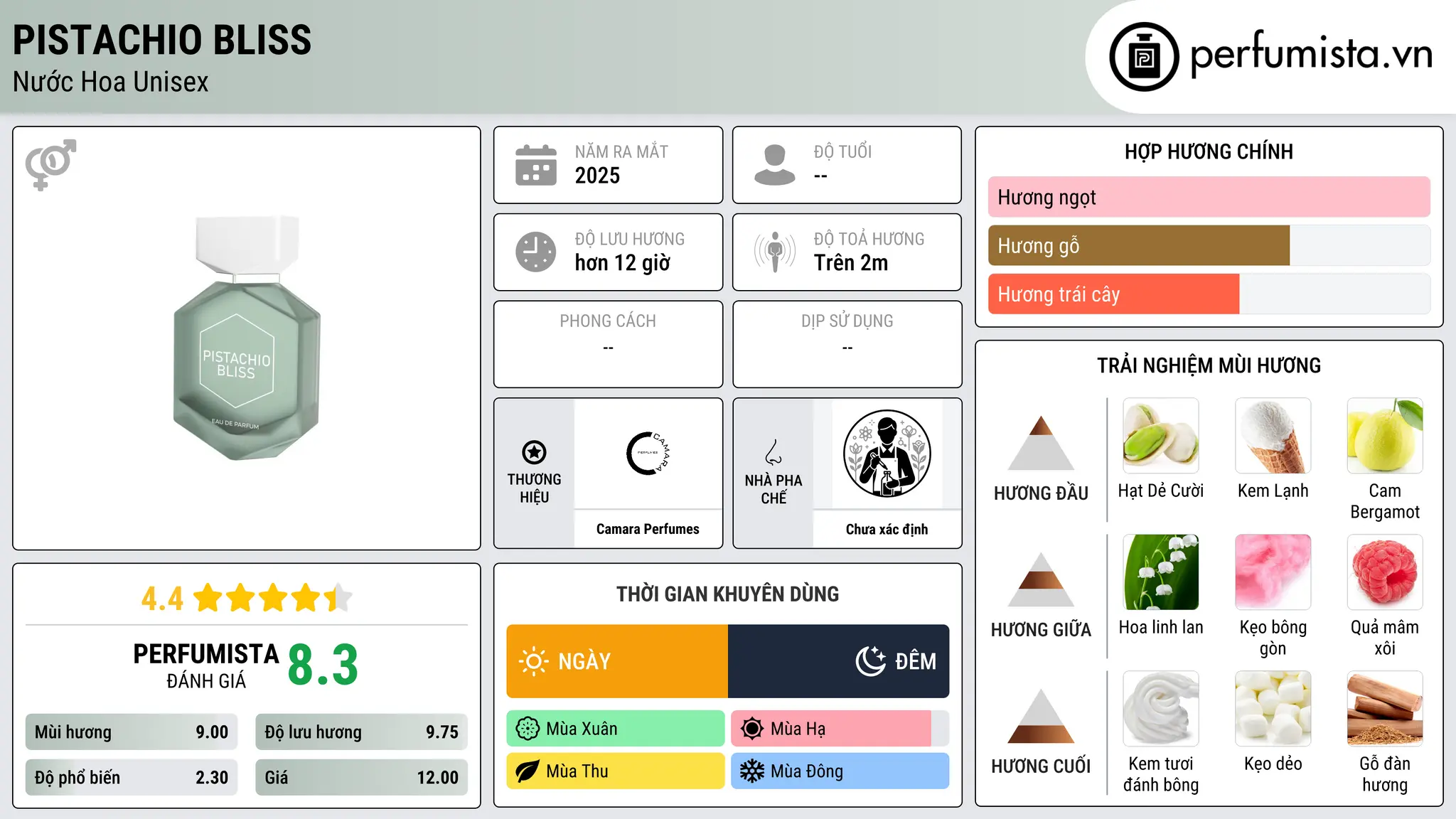
Task: Click the Độ lưu hương 9.75 score row
Action: point(362,732)
